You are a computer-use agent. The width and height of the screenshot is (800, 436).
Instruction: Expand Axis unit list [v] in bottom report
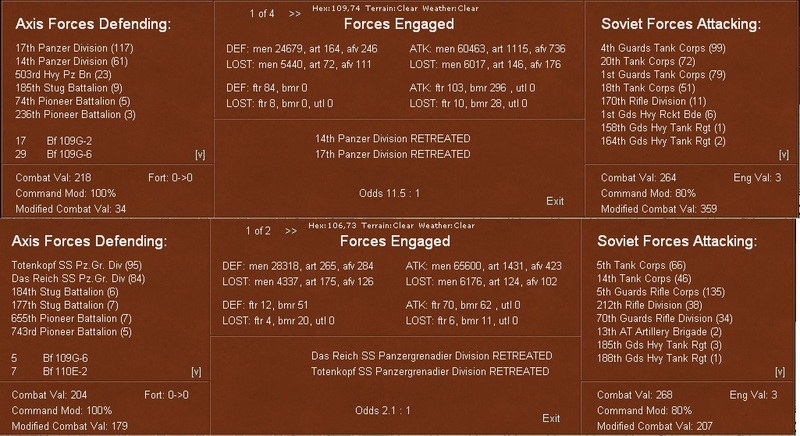pyautogui.click(x=196, y=372)
